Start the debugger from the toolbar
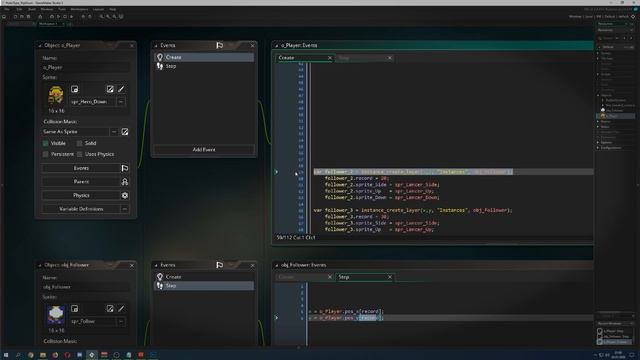 (x=52, y=17)
